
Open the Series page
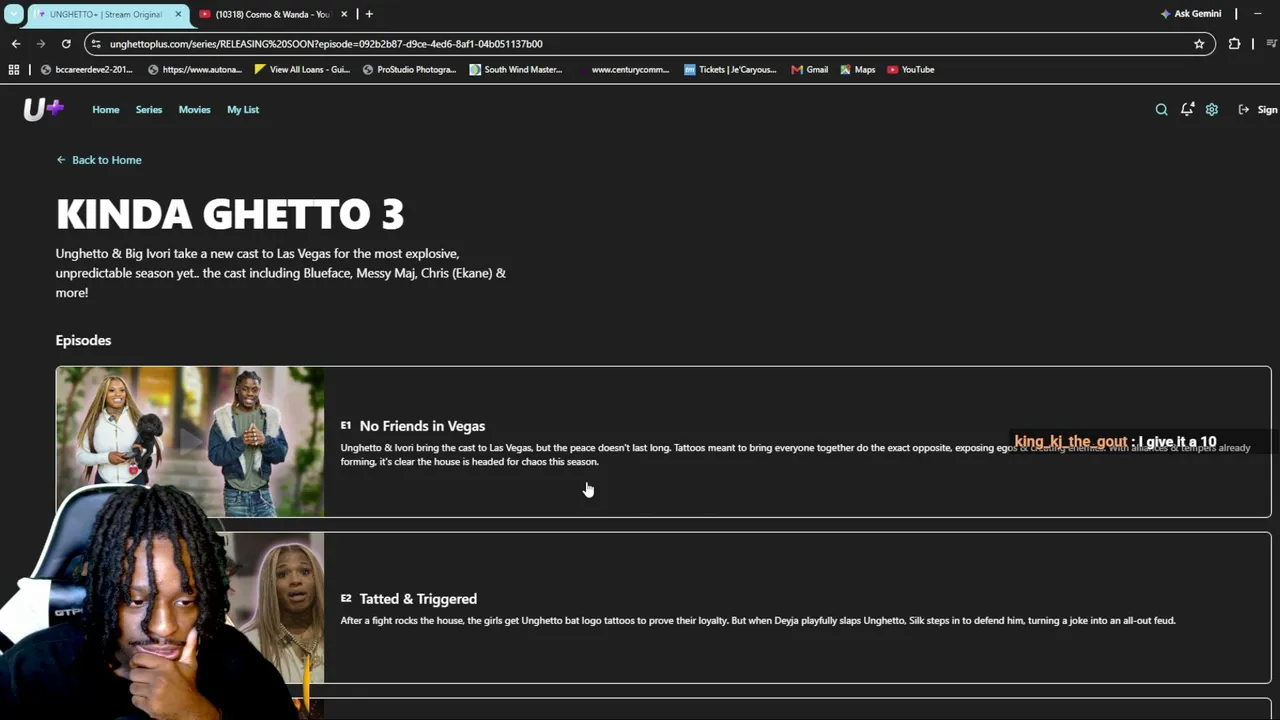(149, 110)
